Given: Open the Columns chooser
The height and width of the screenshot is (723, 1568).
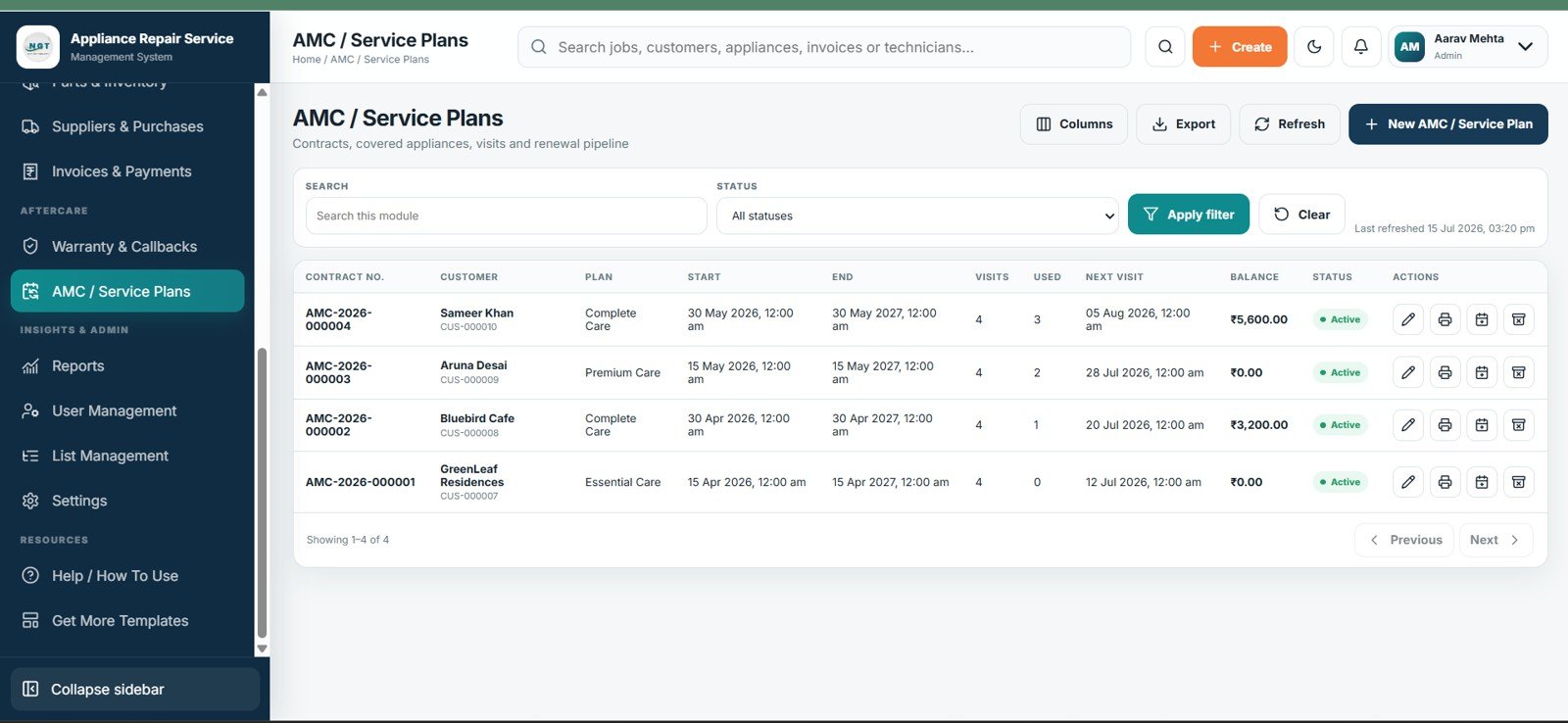Looking at the screenshot, I should 1074,124.
